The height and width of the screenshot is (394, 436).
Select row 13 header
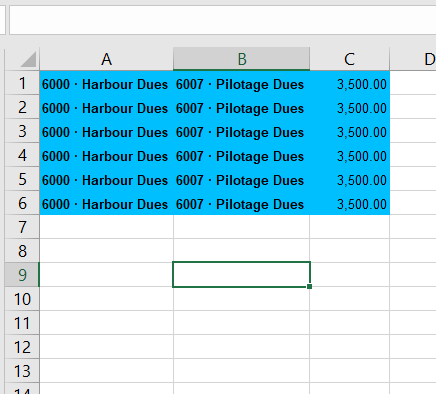[22, 371]
